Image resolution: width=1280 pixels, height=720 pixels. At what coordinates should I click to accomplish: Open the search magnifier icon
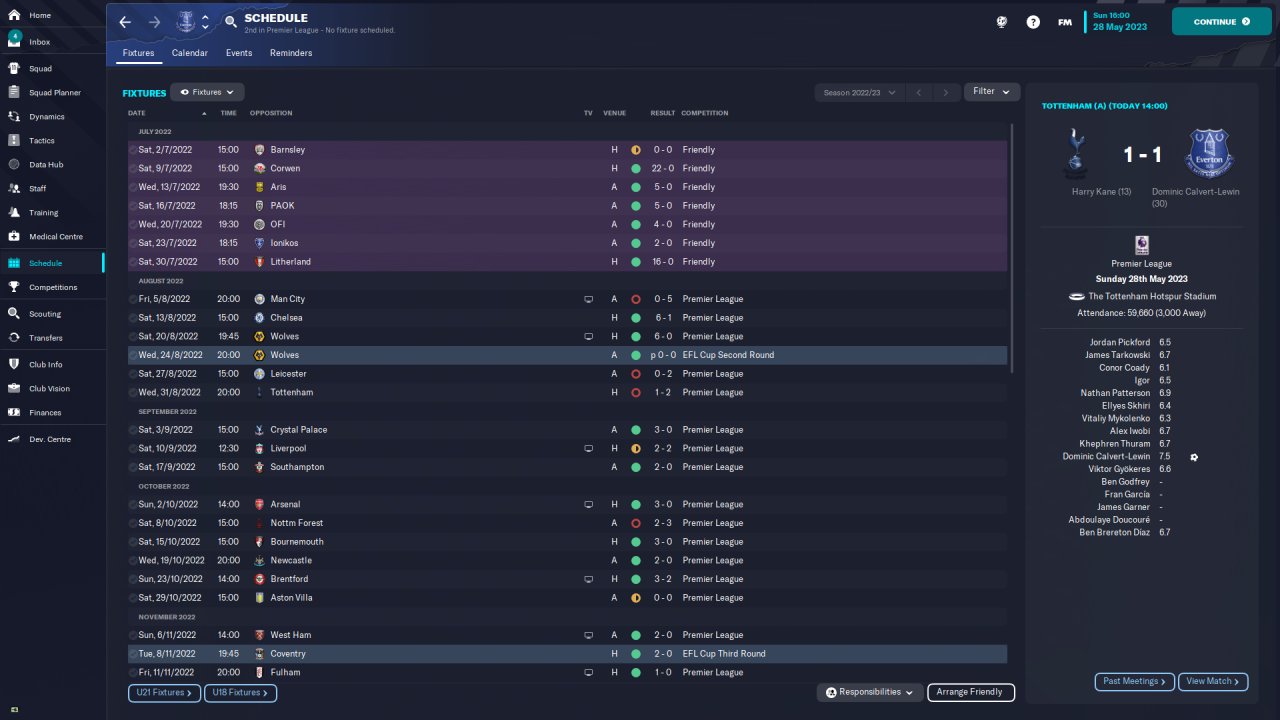pos(231,21)
